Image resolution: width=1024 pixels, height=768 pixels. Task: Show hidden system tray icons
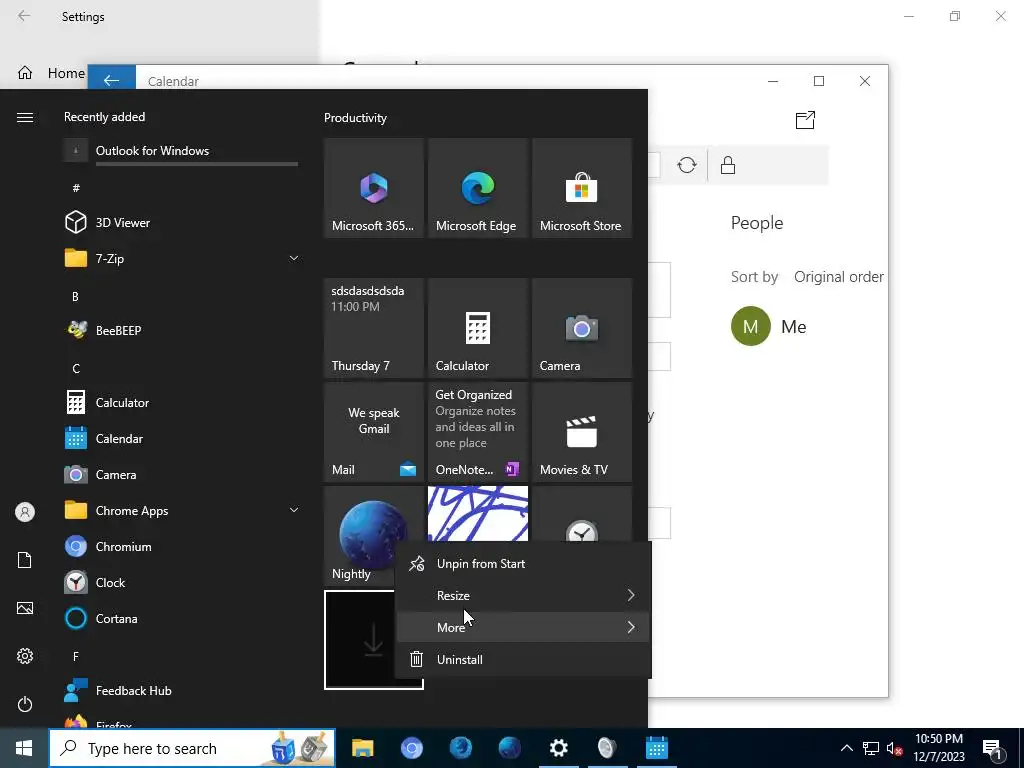tap(846, 748)
